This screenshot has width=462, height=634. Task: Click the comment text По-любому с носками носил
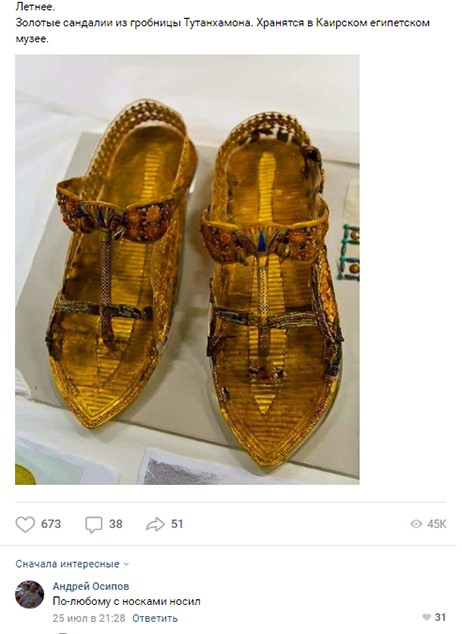pos(127,601)
